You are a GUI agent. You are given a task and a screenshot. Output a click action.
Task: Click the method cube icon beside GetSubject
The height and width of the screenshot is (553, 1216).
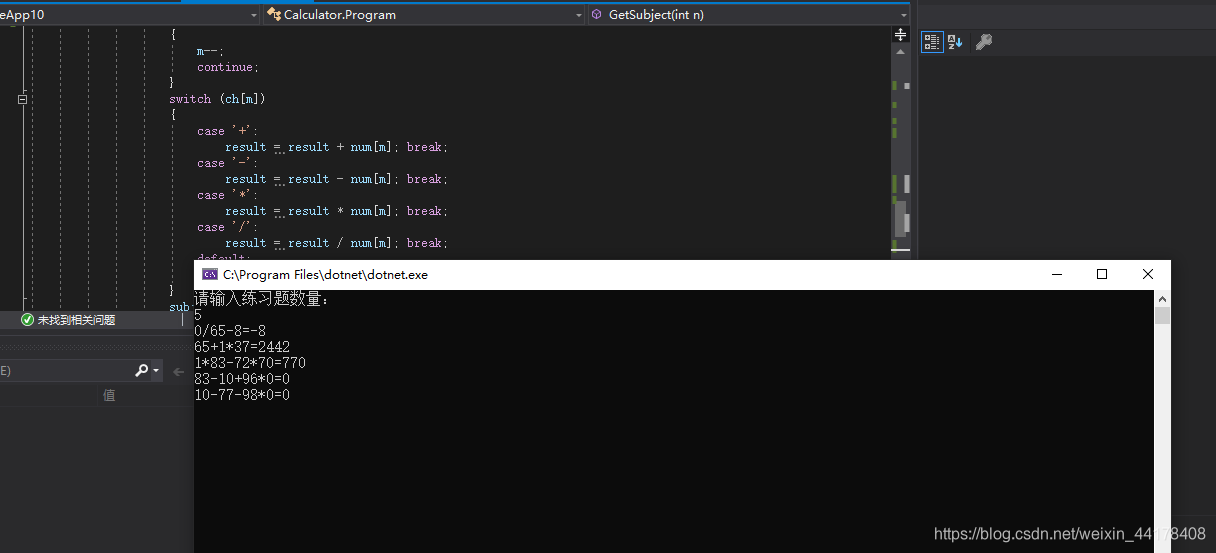coord(596,15)
